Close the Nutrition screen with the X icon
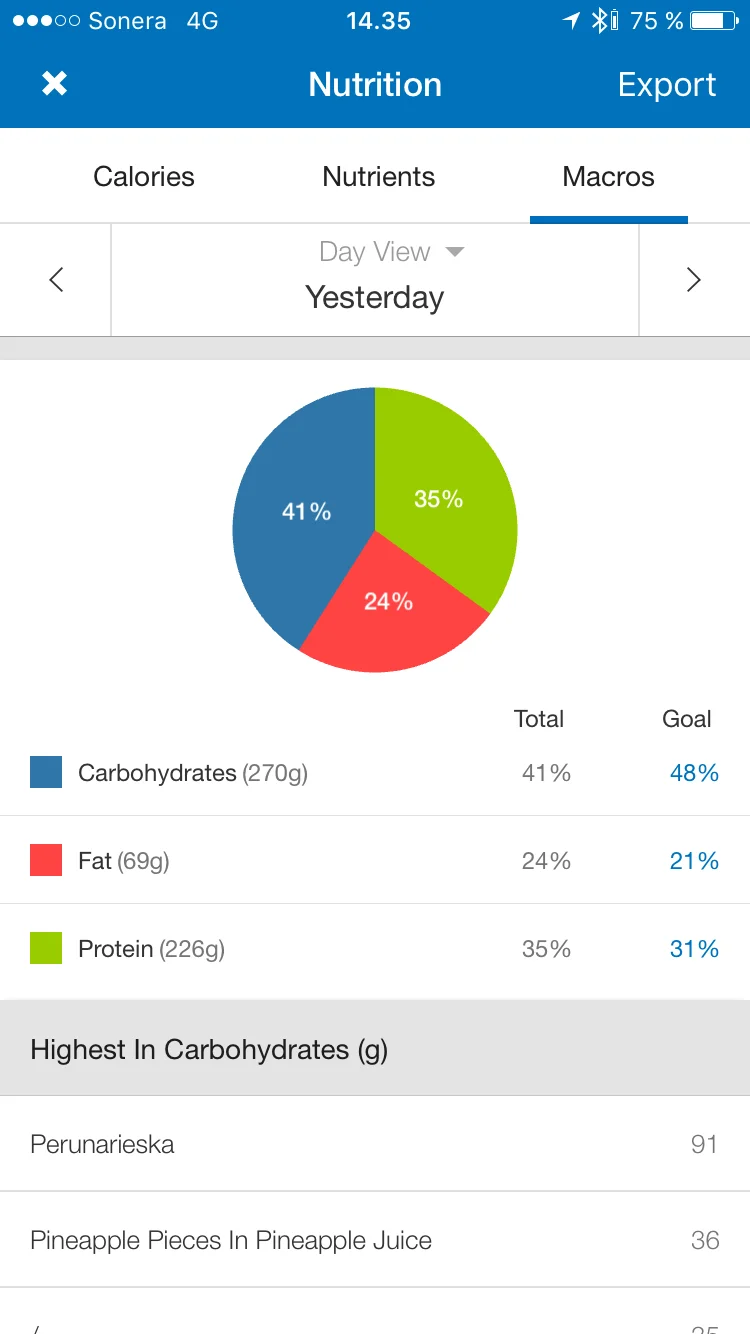 (54, 84)
